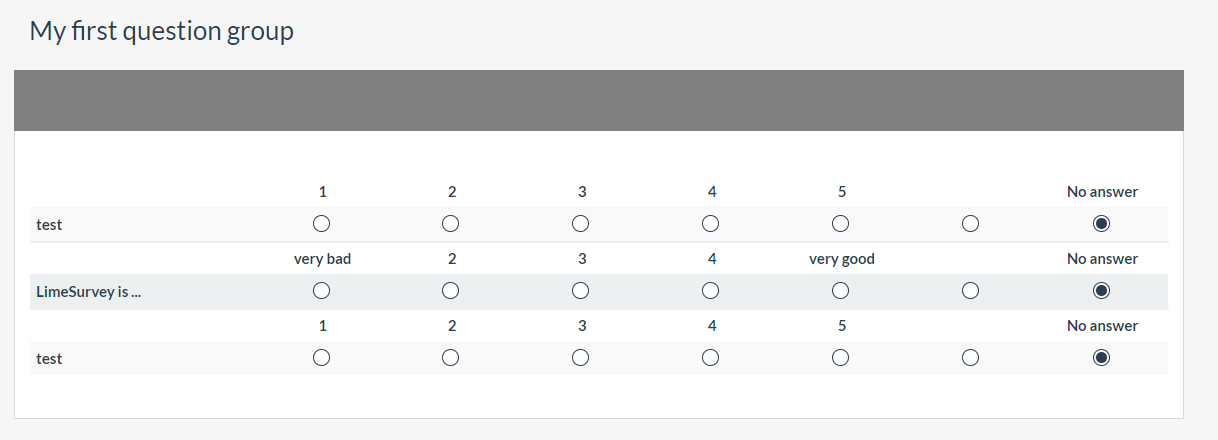This screenshot has width=1218, height=440.
Task: Choose rating 3 in the first test row
Action: [x=581, y=223]
